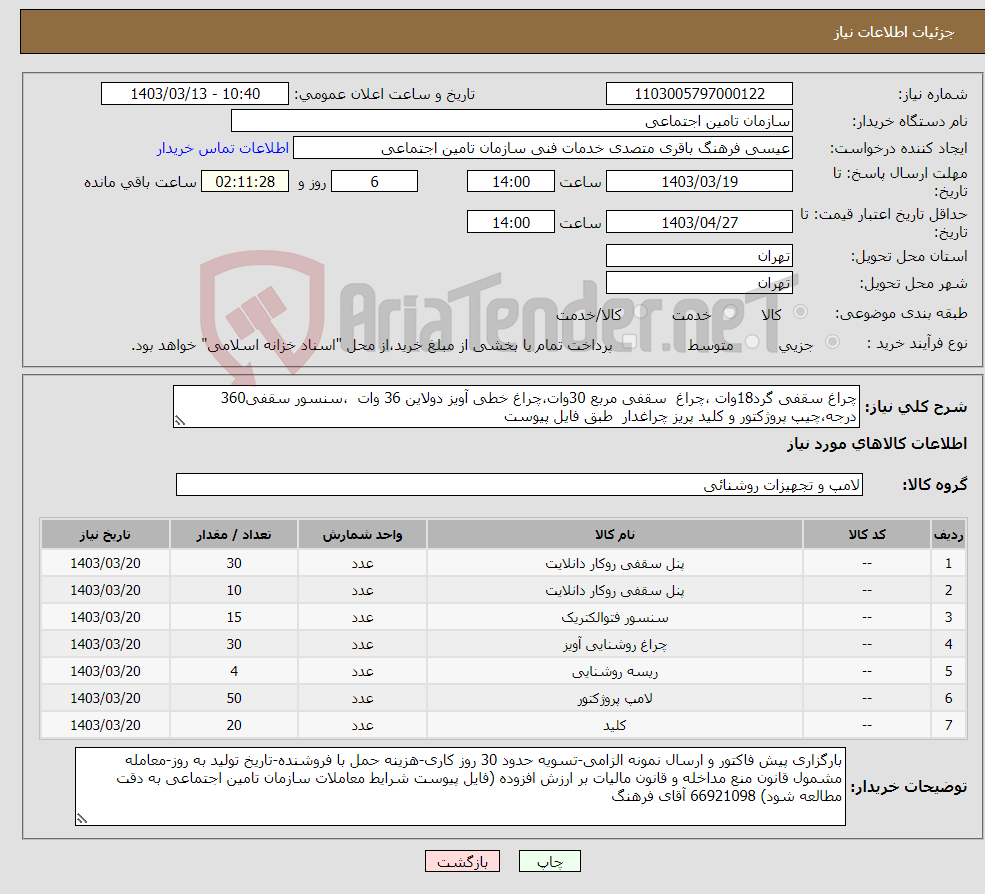Click the تعداد / مقدار column header
The image size is (985, 894).
[x=234, y=535]
